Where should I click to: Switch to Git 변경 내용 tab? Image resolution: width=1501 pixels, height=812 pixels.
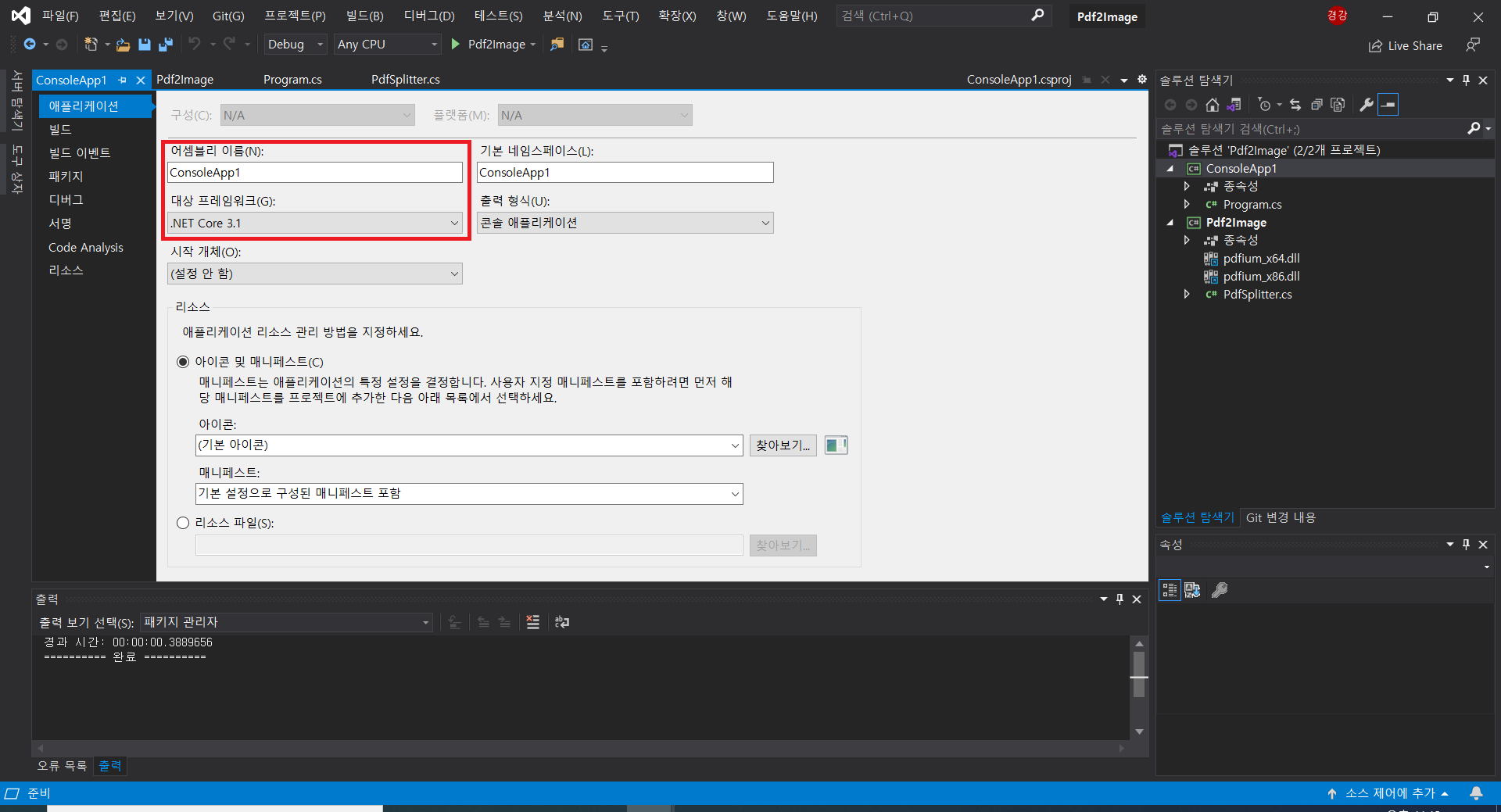click(1281, 517)
